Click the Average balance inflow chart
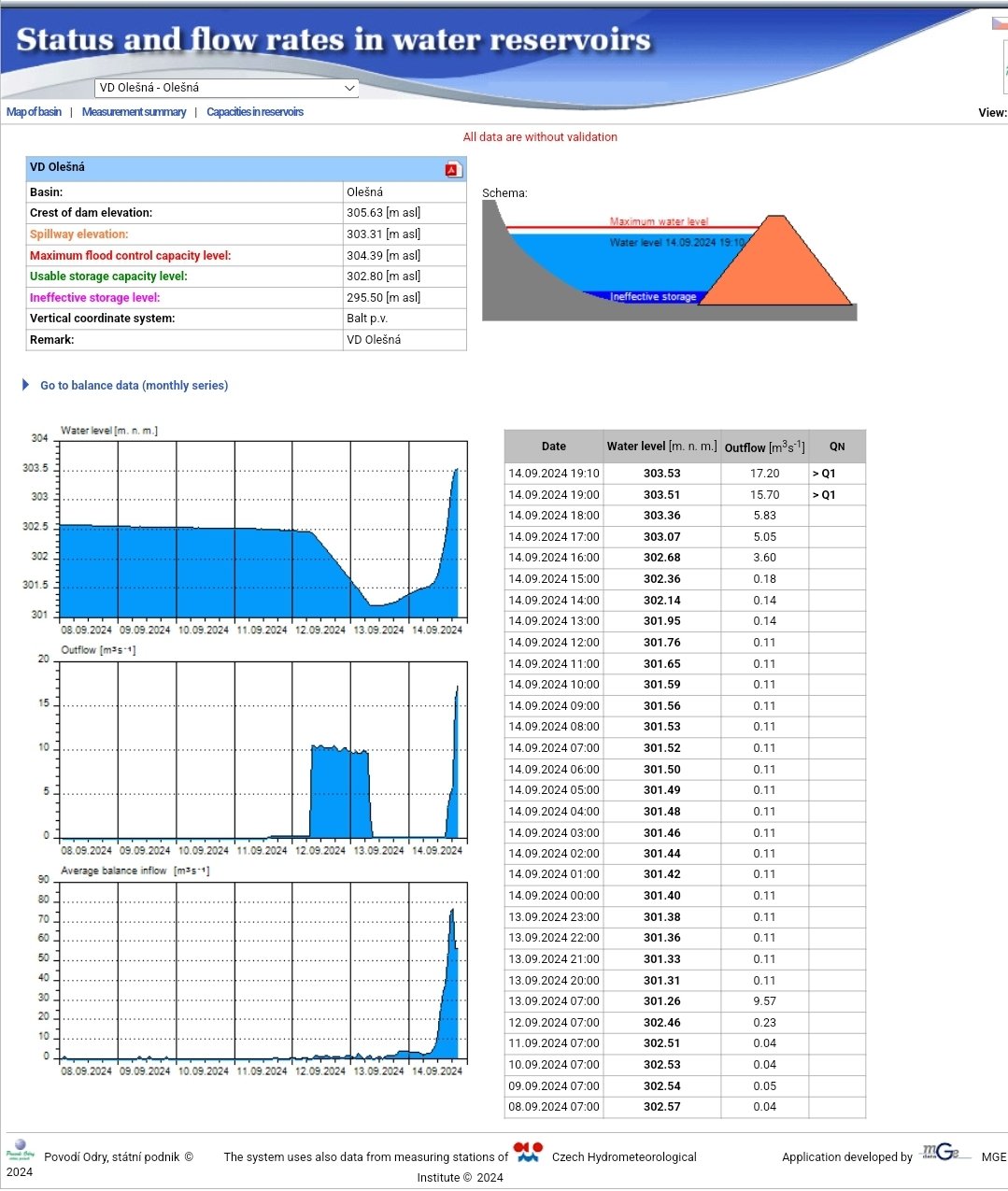Viewport: 1008px width, 1191px height. (x=263, y=971)
